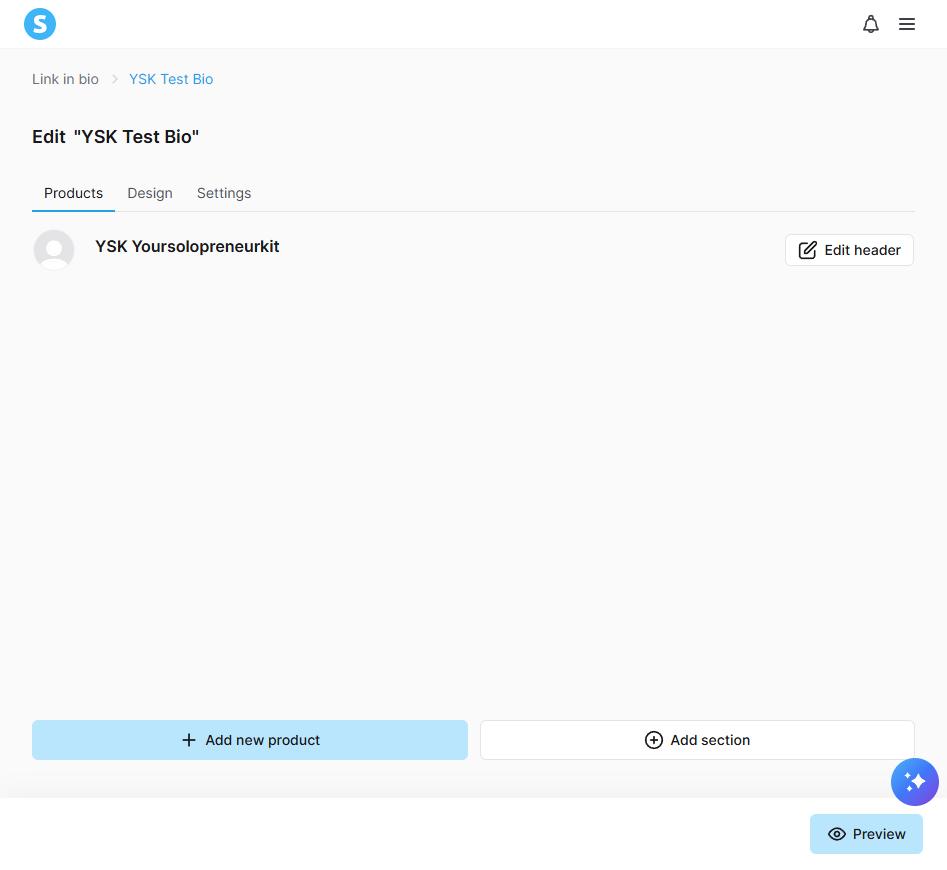Open the notifications bell
Screen dimensions: 947x870
point(870,24)
